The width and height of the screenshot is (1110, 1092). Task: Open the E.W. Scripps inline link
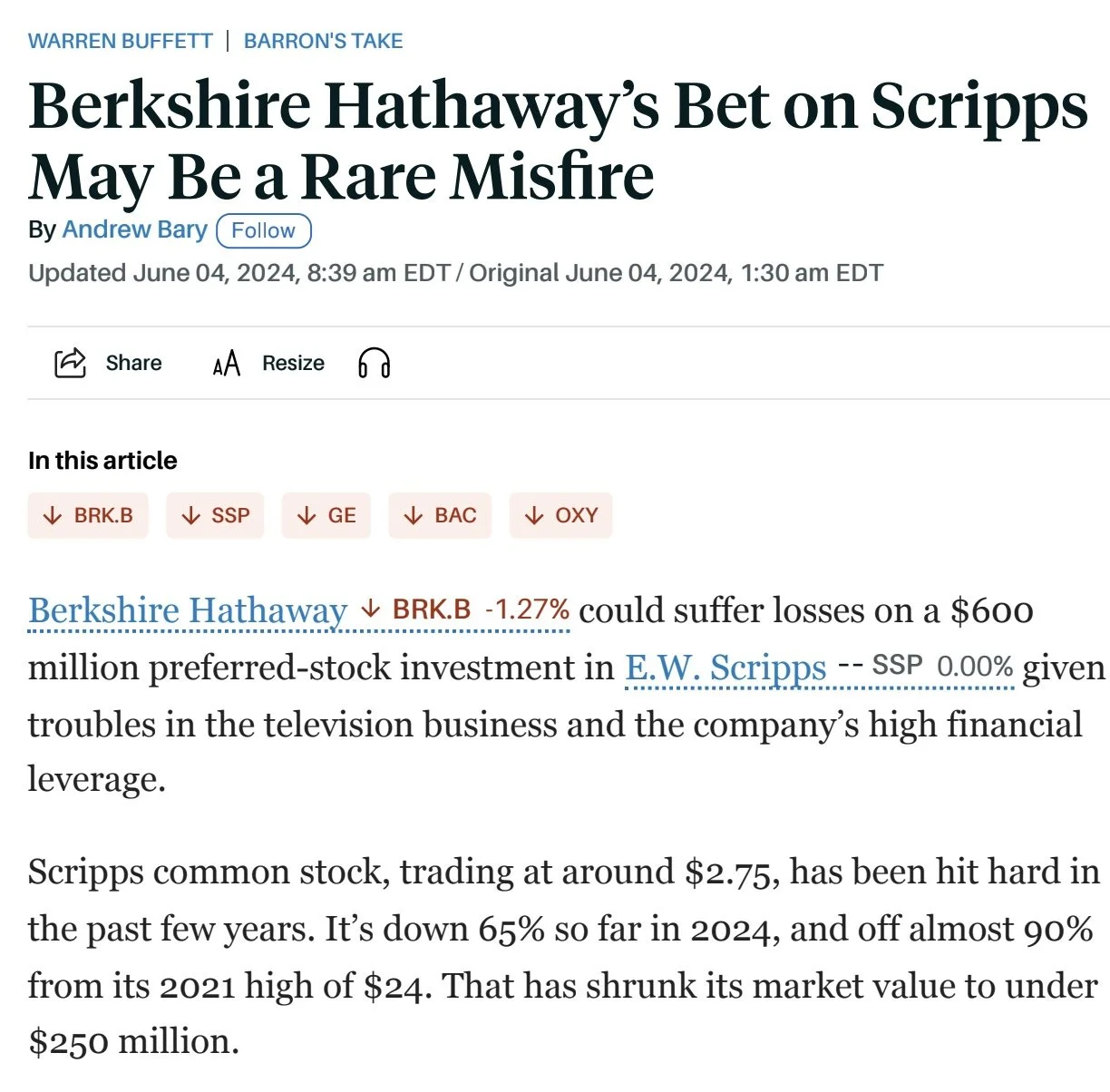(725, 668)
